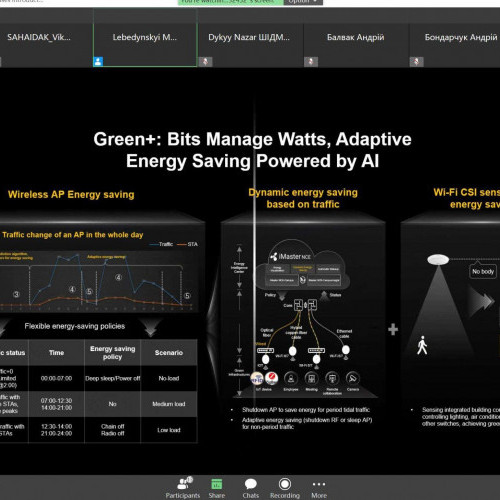Select Бондарчук Андрій participant tile
Image resolution: width=500 pixels, height=500 pixels.
click(x=455, y=45)
